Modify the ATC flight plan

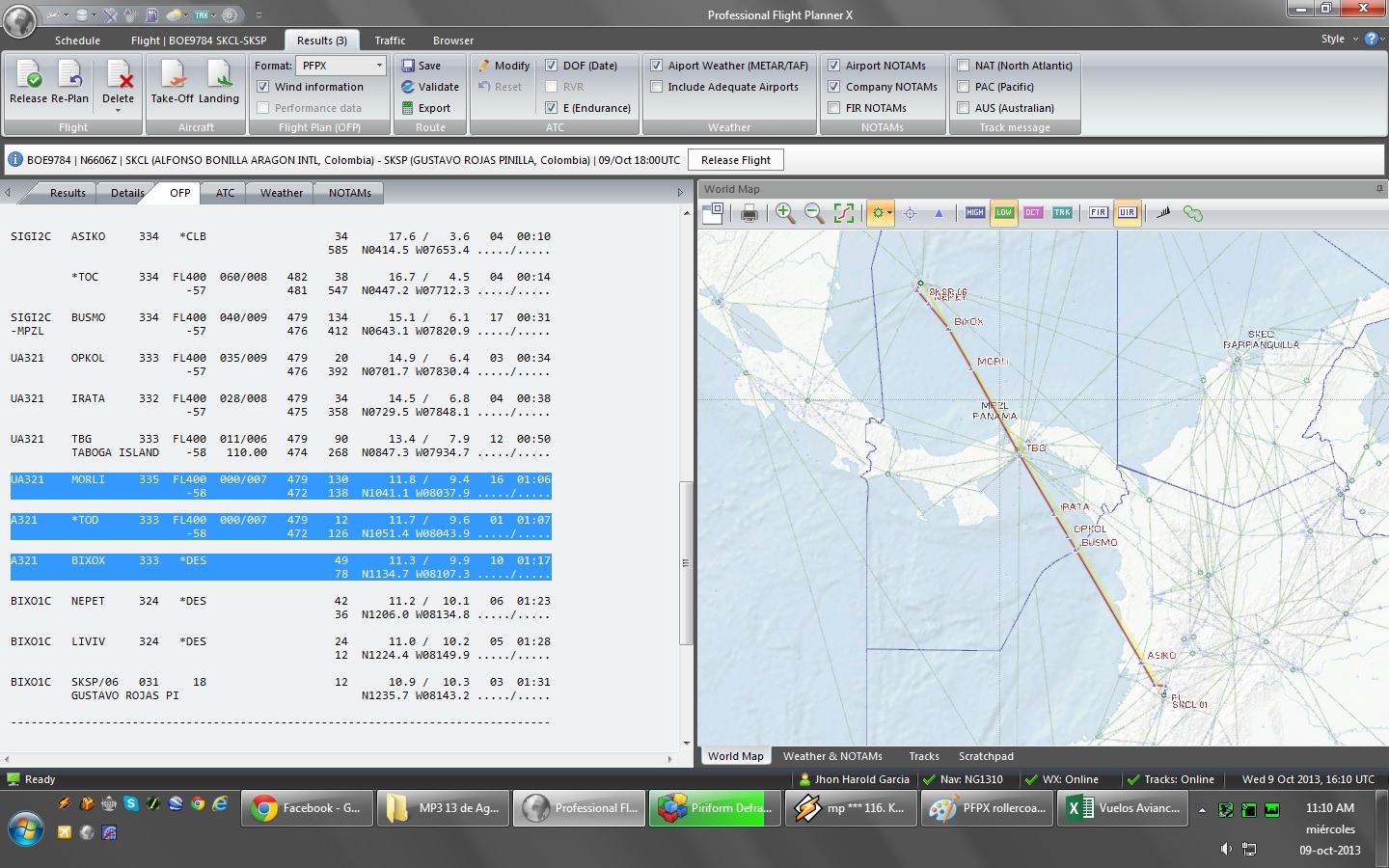click(504, 66)
